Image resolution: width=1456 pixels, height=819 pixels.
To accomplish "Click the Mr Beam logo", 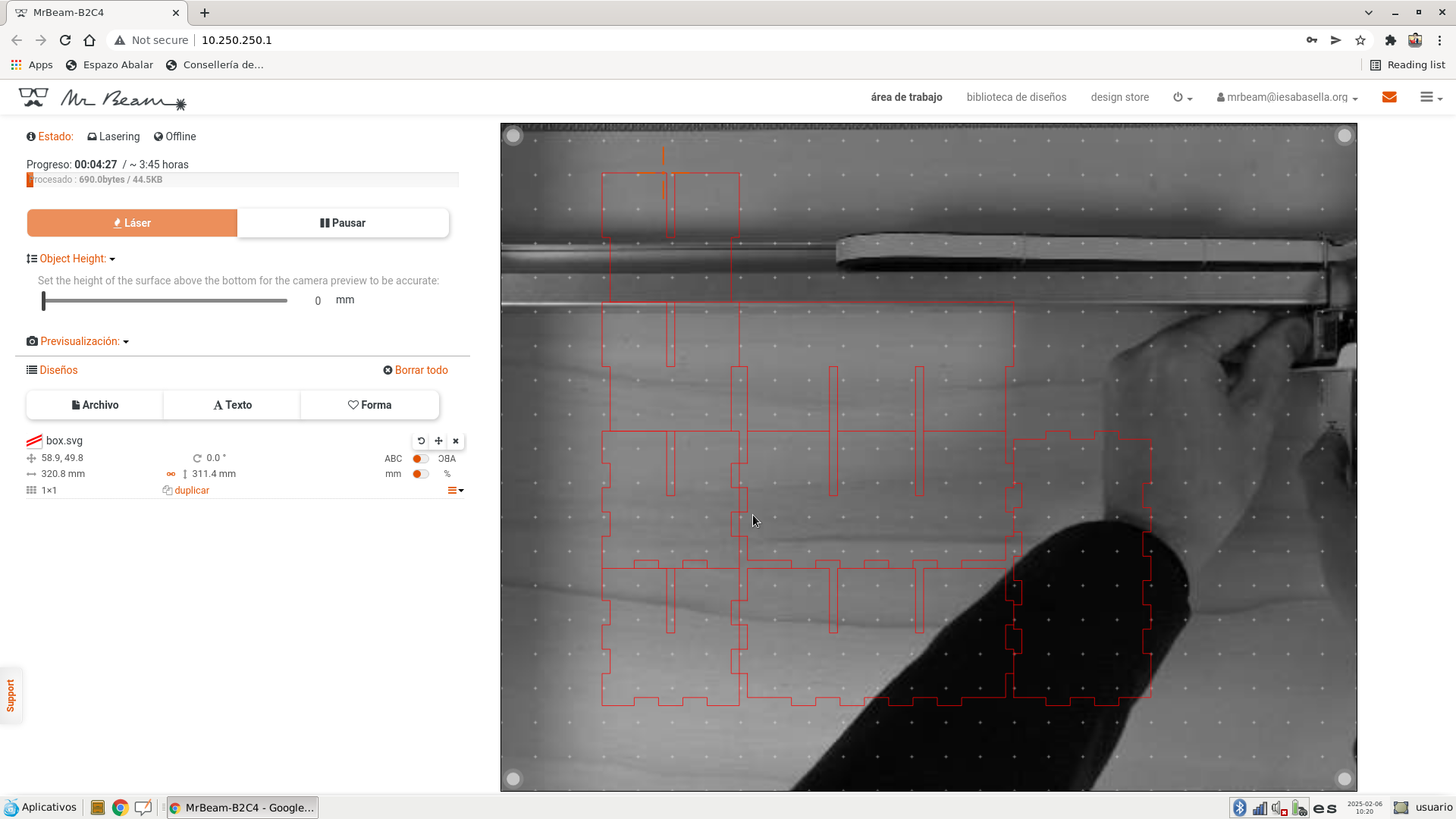I will click(102, 98).
